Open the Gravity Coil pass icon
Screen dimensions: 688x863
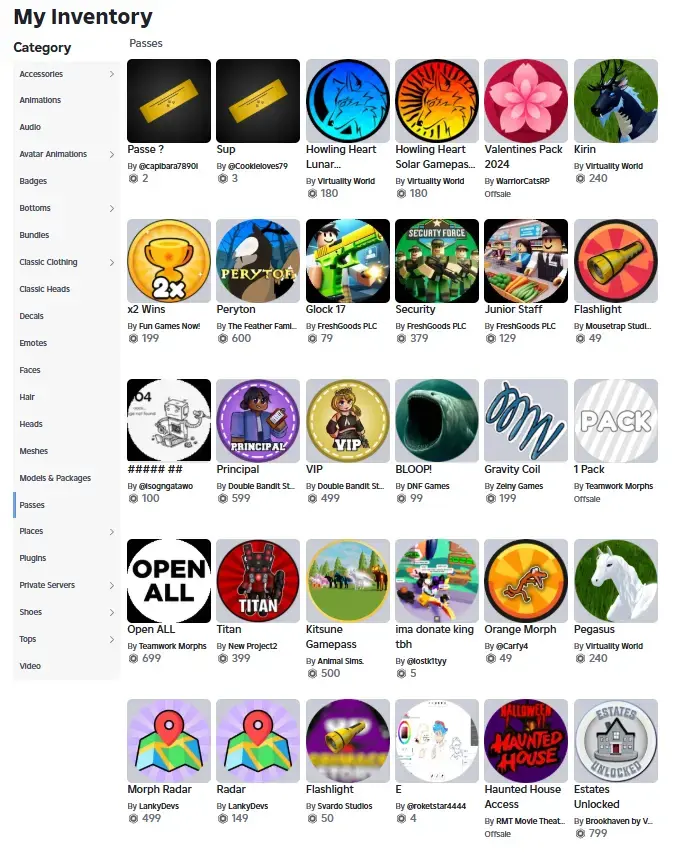[526, 420]
